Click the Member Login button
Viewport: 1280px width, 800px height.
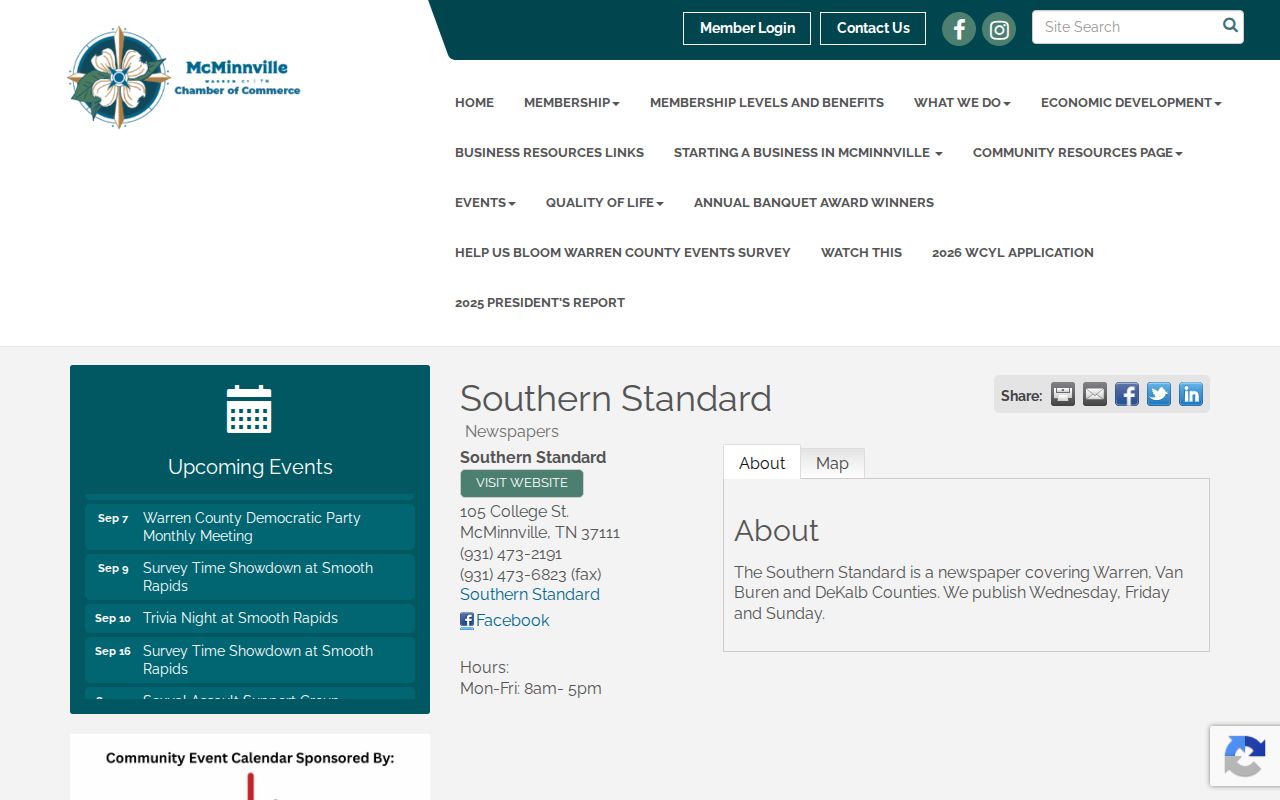747,28
